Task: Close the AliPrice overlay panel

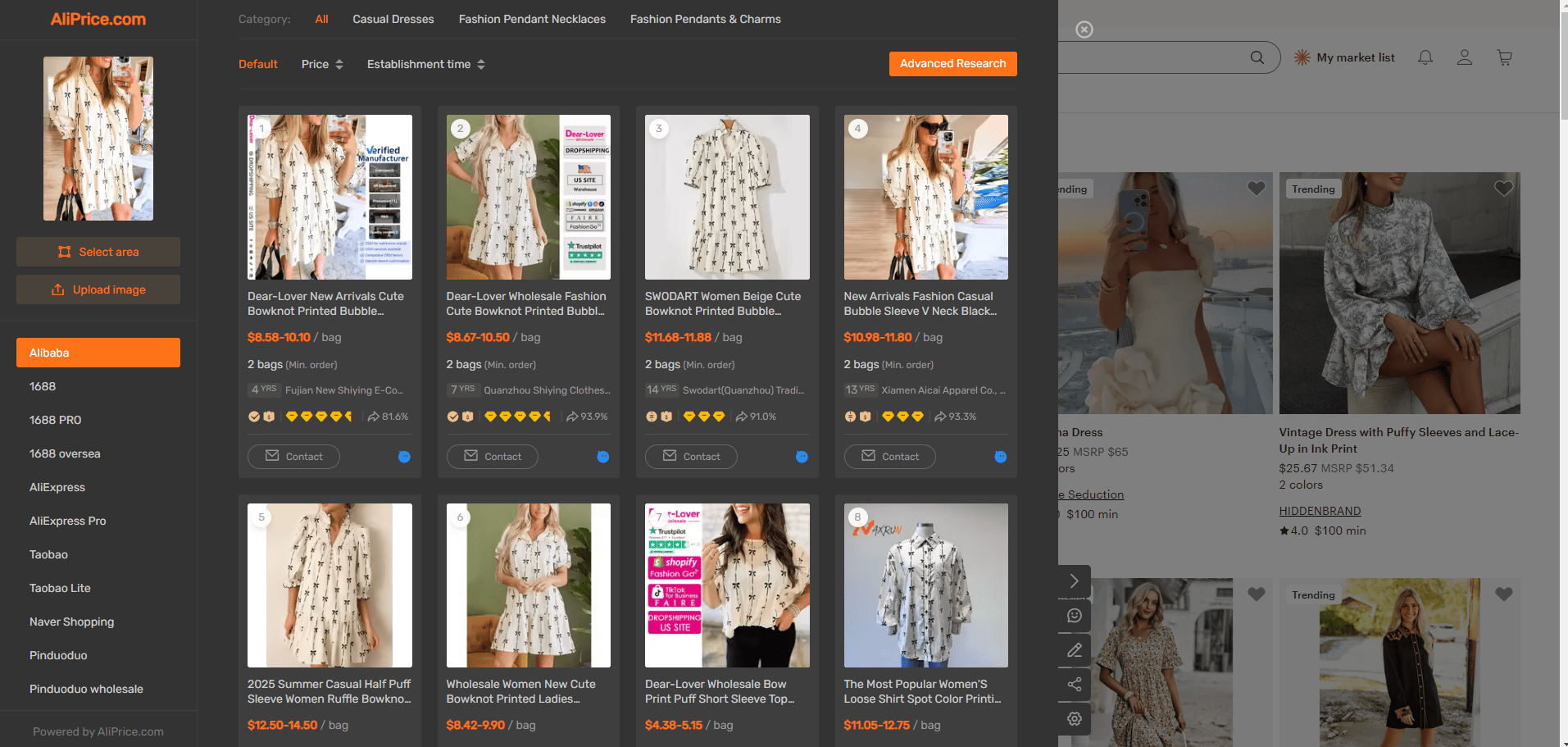Action: click(1084, 30)
